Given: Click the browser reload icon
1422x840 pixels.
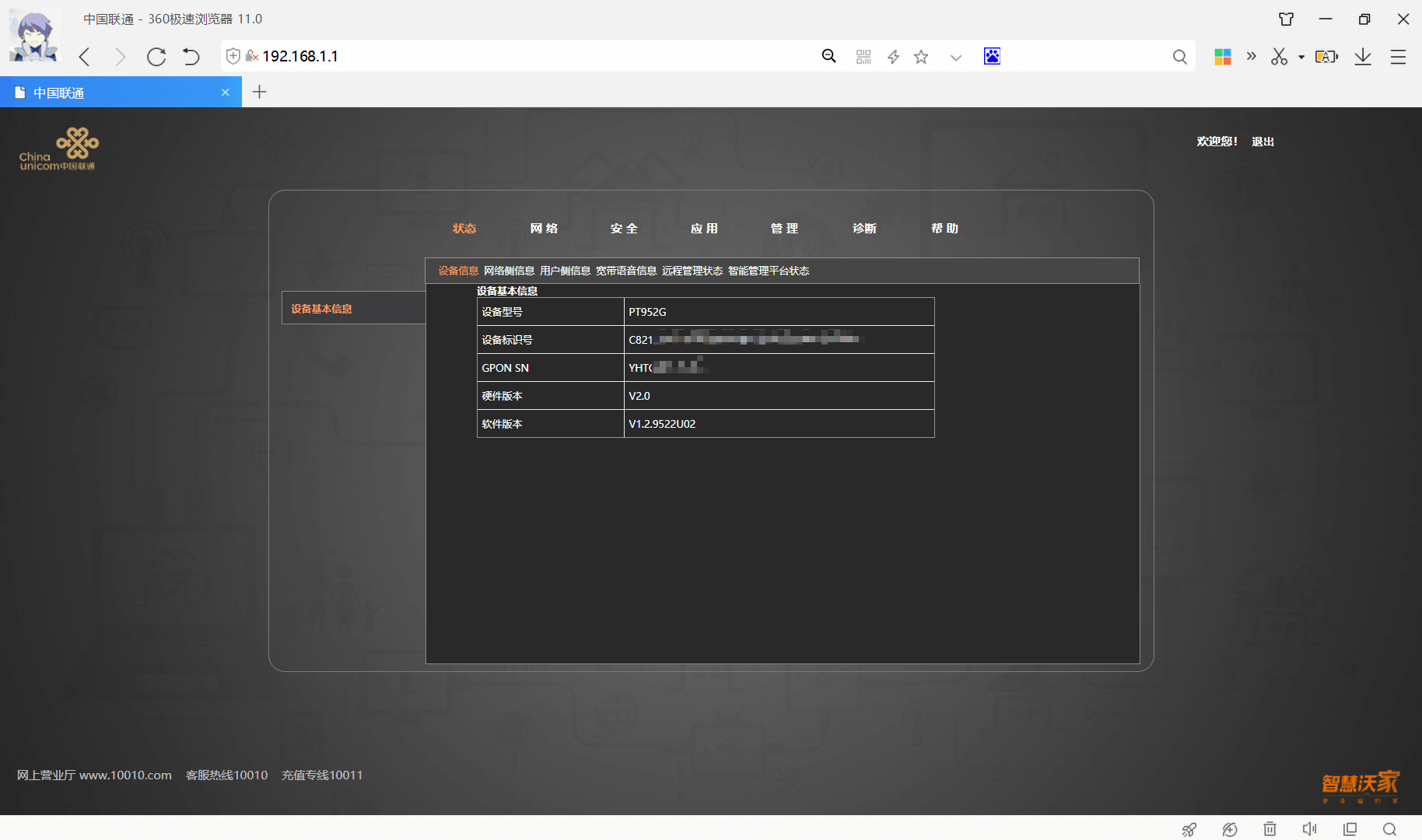Looking at the screenshot, I should [x=156, y=57].
